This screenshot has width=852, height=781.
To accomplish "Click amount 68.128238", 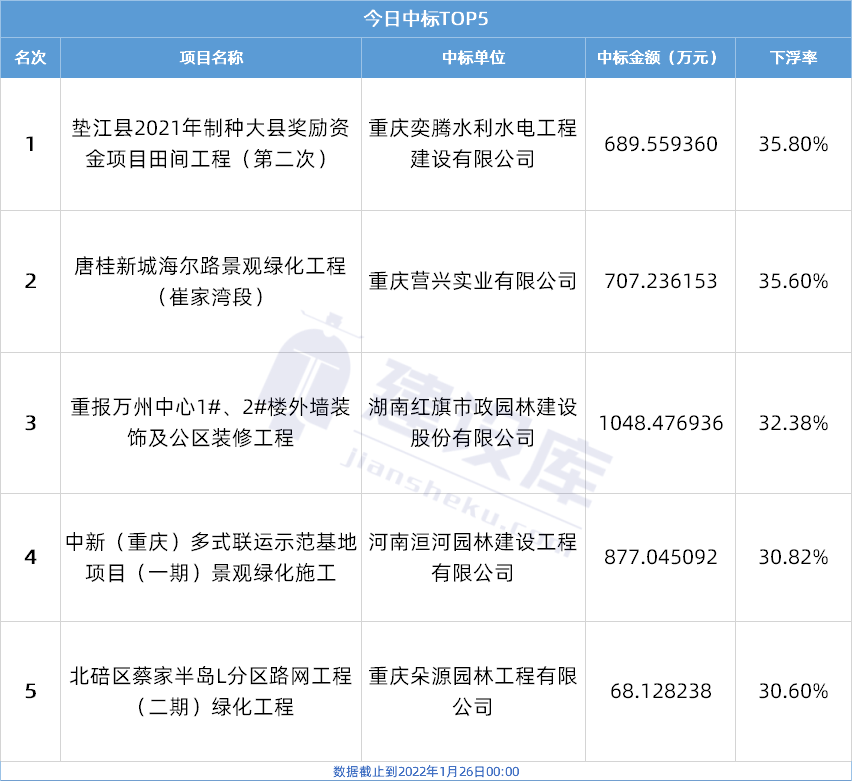I will pyautogui.click(x=661, y=691).
